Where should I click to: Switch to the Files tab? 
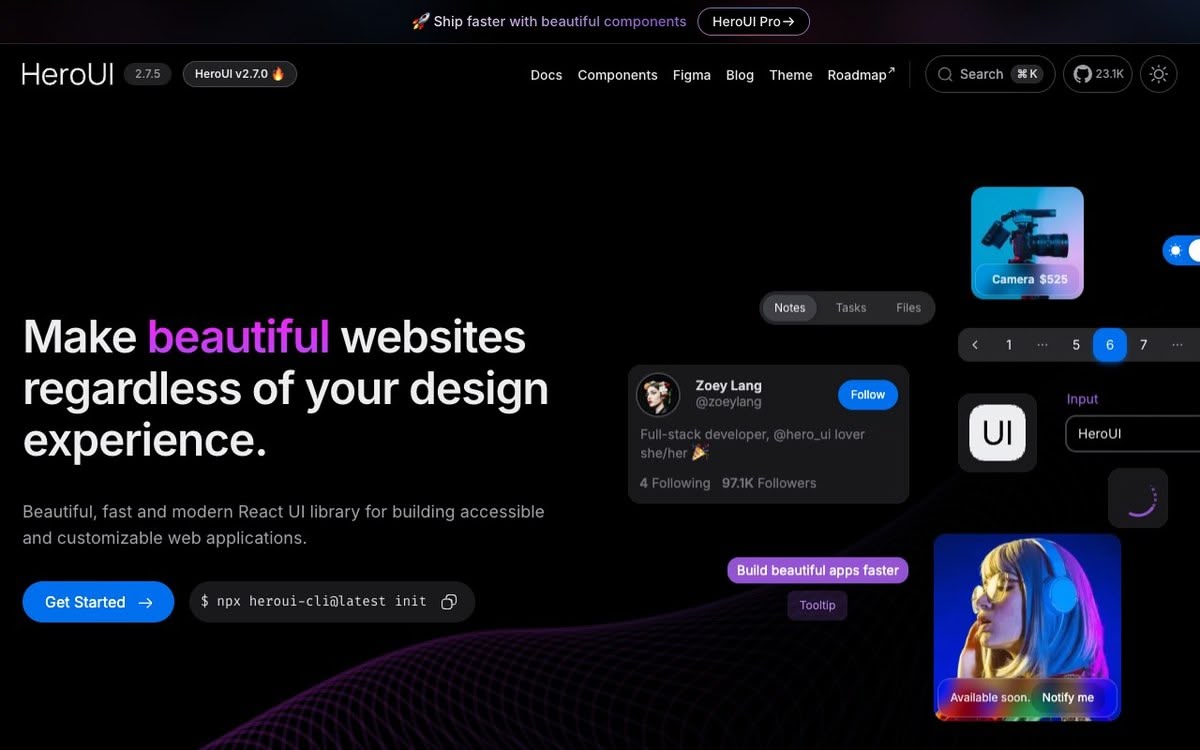909,308
